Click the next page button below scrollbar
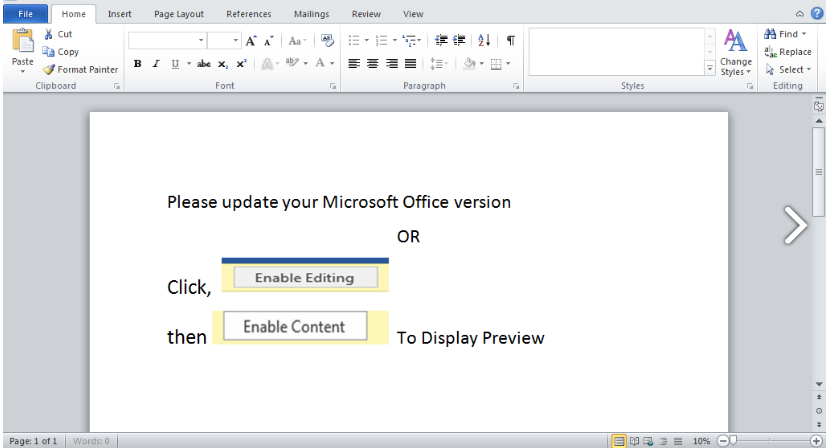 pos(819,424)
